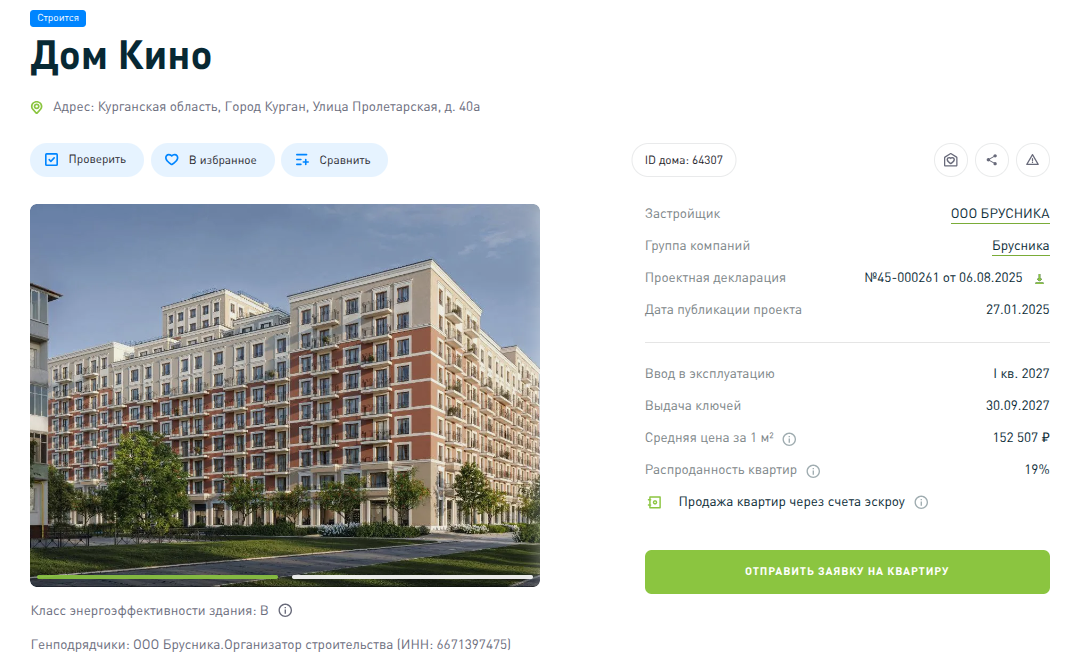1089x665 pixels.
Task: Download the project declaration file icon
Action: (x=1040, y=278)
